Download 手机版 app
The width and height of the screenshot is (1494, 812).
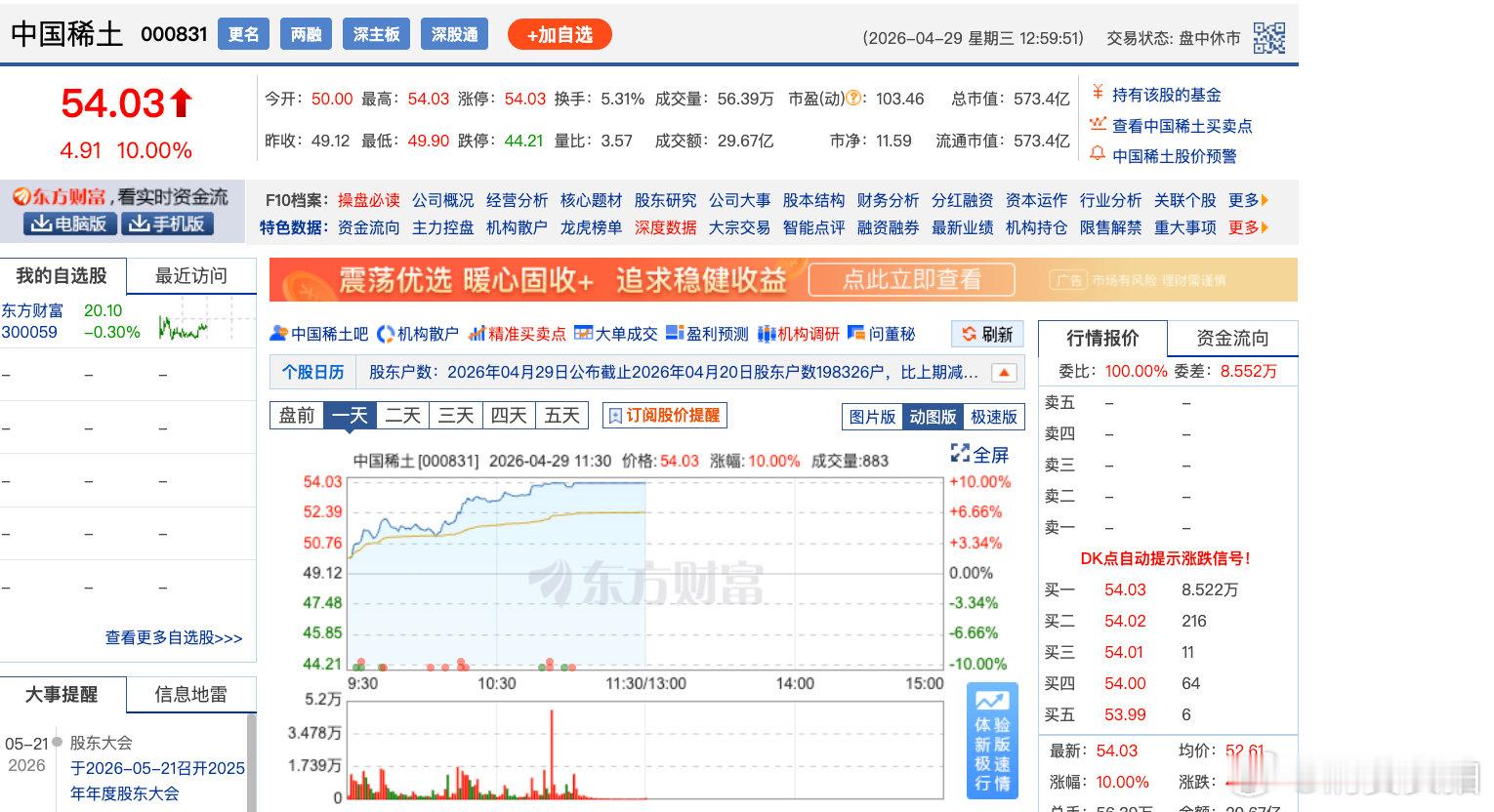[x=166, y=223]
